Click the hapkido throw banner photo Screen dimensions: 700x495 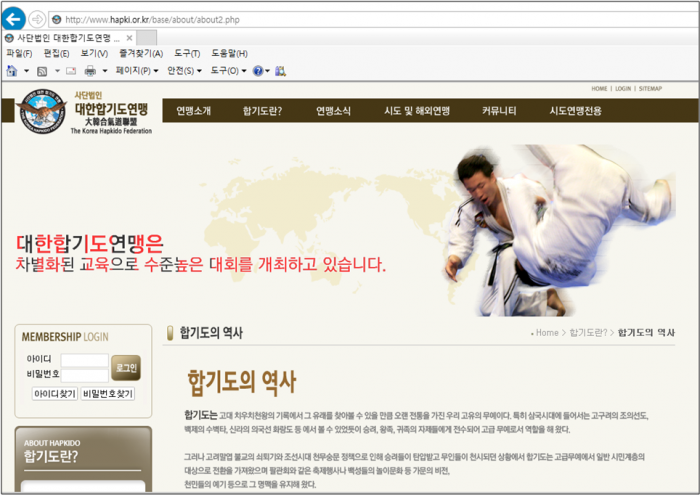(559, 230)
